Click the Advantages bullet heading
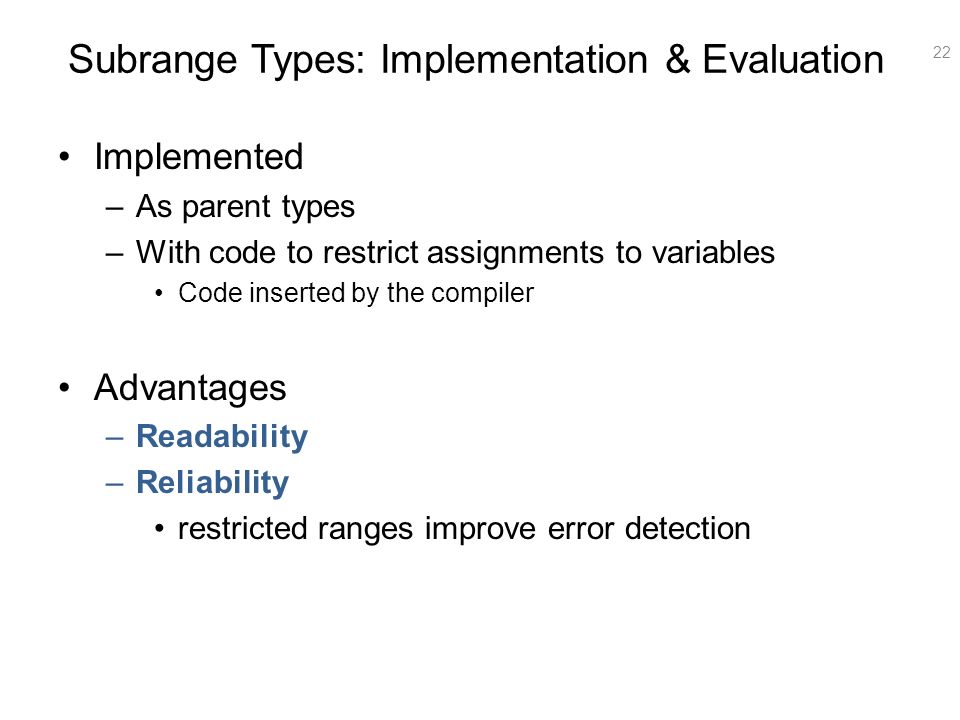The height and width of the screenshot is (720, 960). coord(190,388)
